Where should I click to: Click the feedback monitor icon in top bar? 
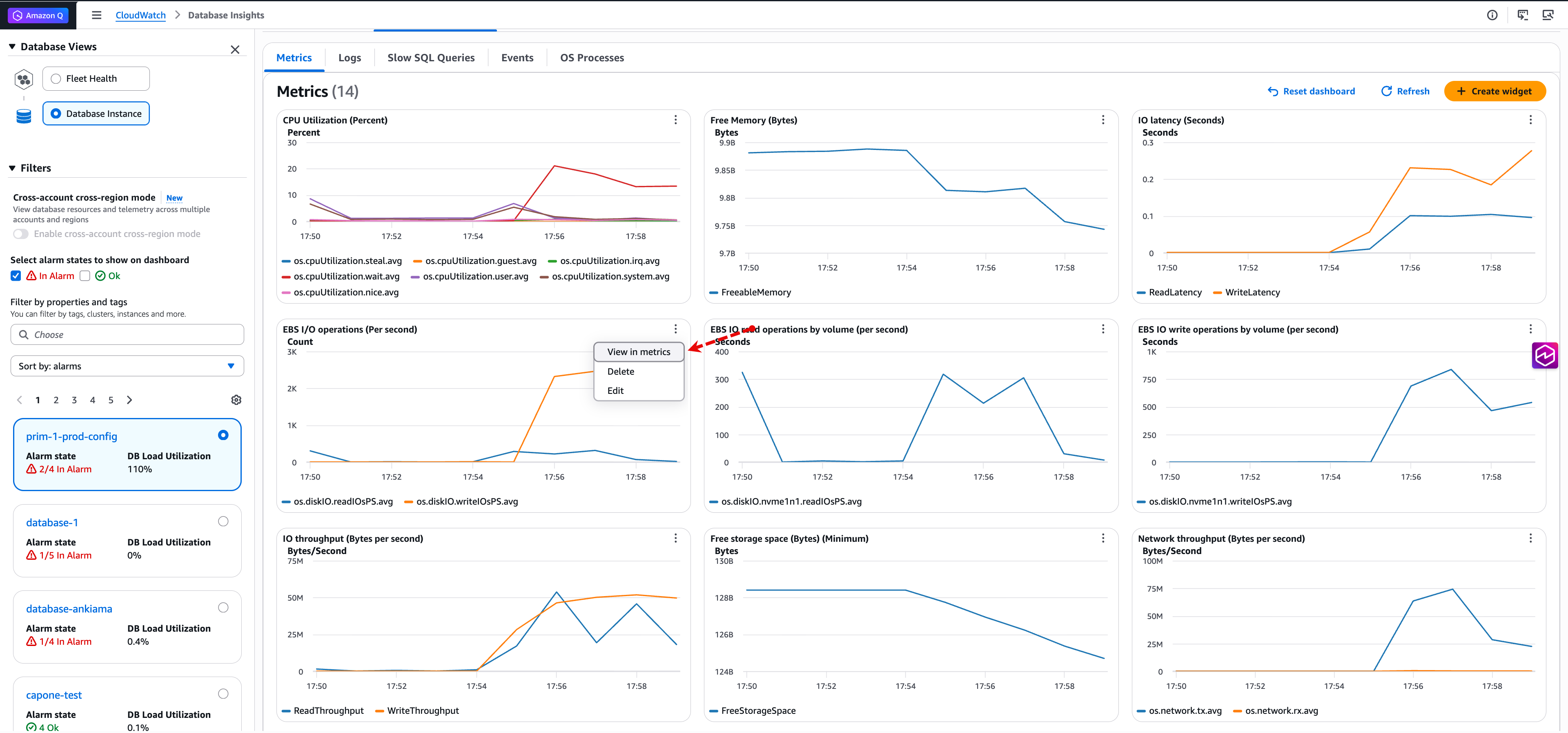pyautogui.click(x=1523, y=15)
